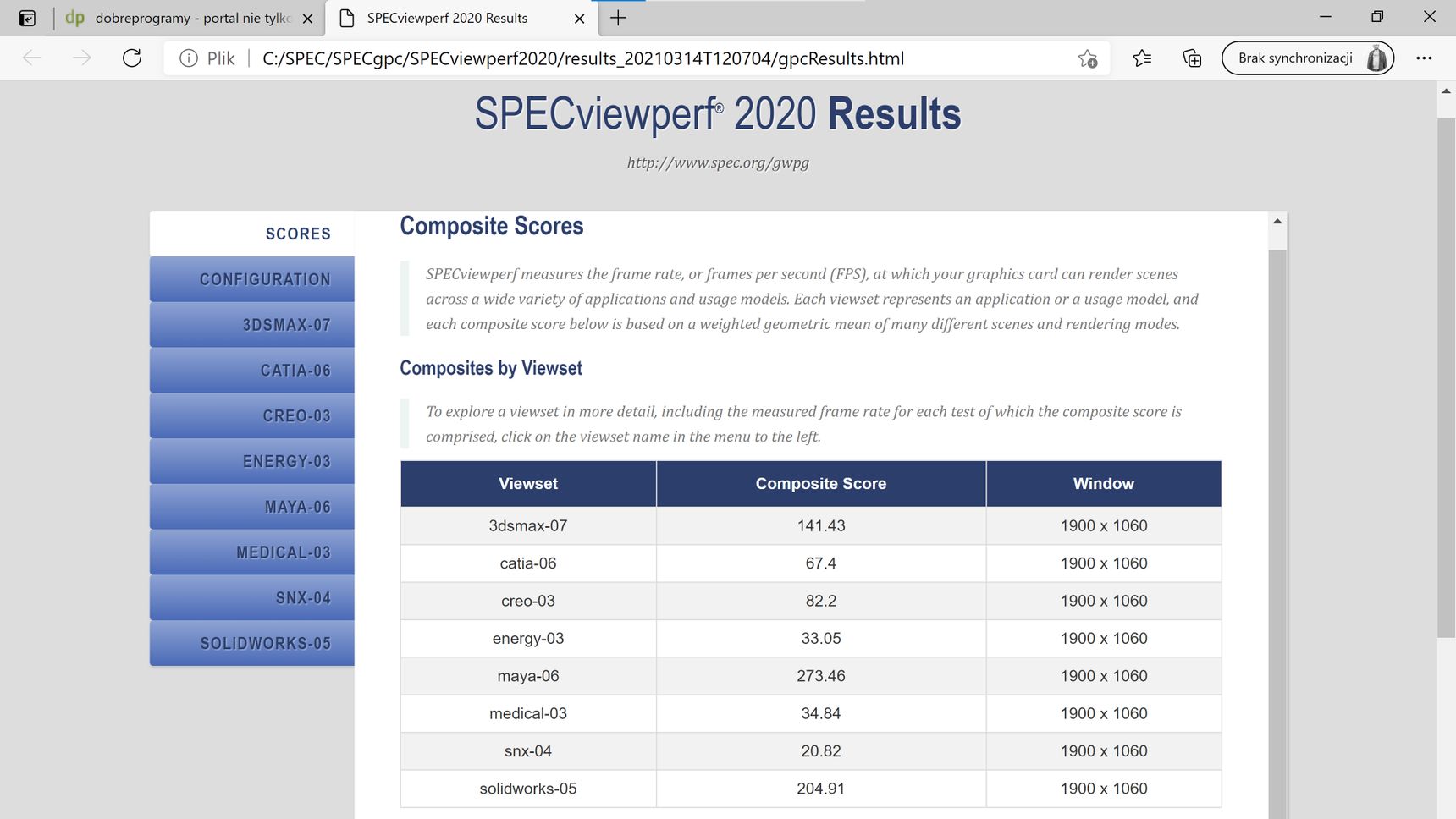Click the creo-03 table cell
1456x819 pixels.
pos(528,601)
